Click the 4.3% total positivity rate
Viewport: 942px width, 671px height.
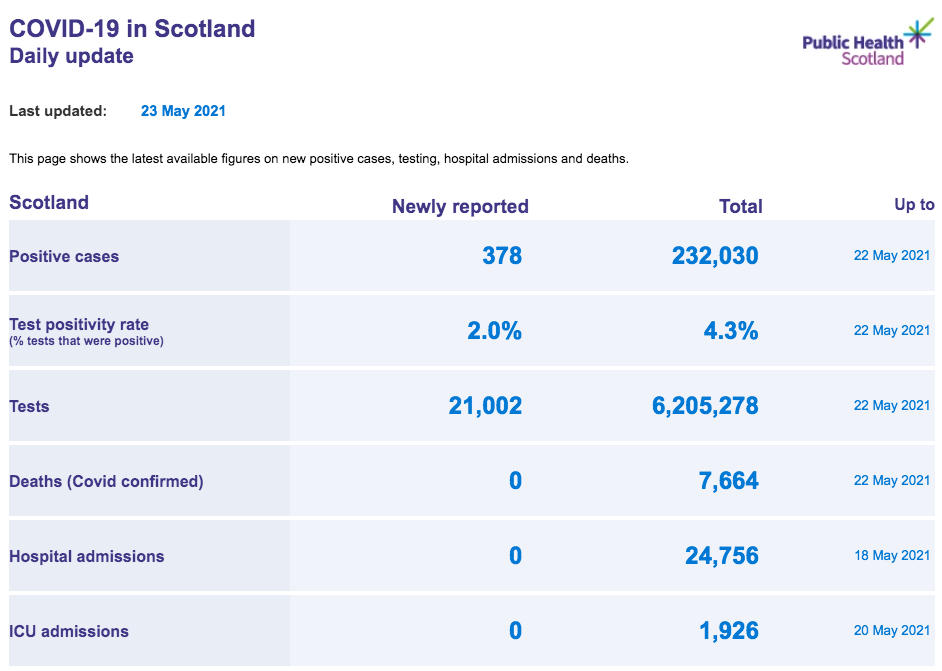[731, 331]
